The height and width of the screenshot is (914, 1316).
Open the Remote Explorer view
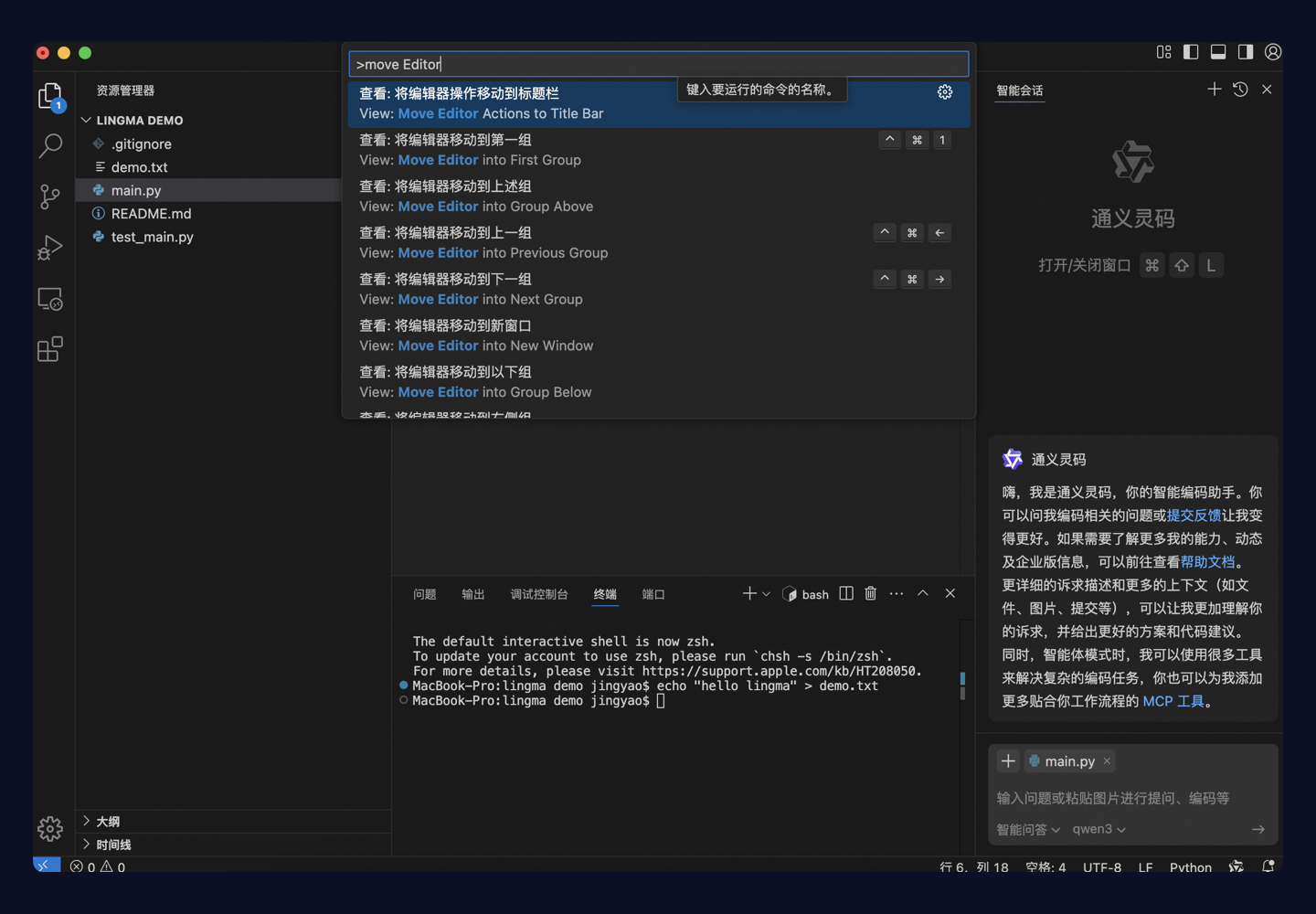(50, 299)
